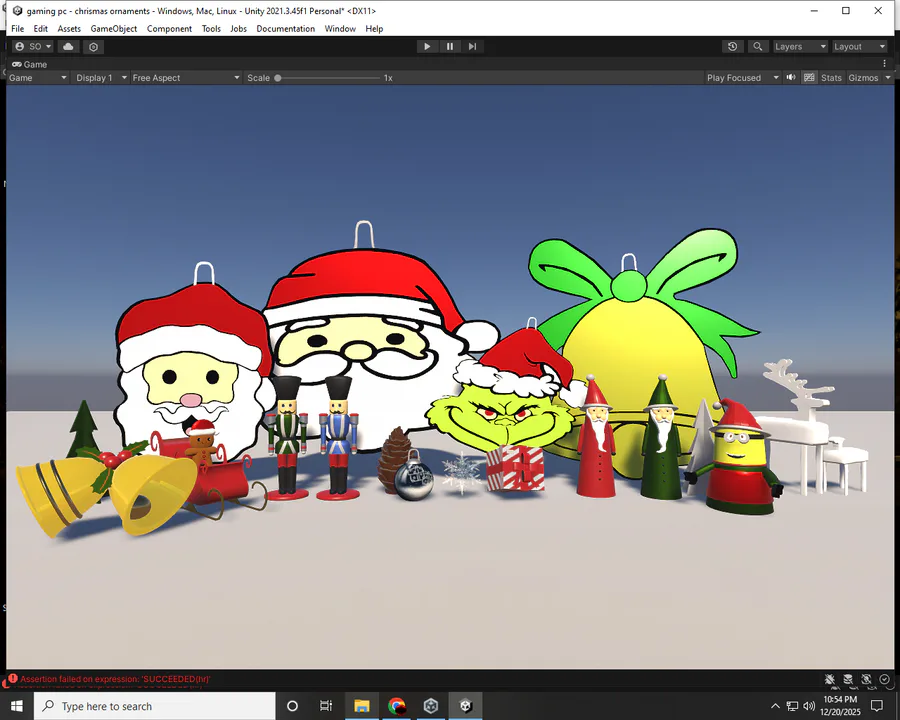
Task: Open the Unity account SO dropdown
Action: point(33,47)
